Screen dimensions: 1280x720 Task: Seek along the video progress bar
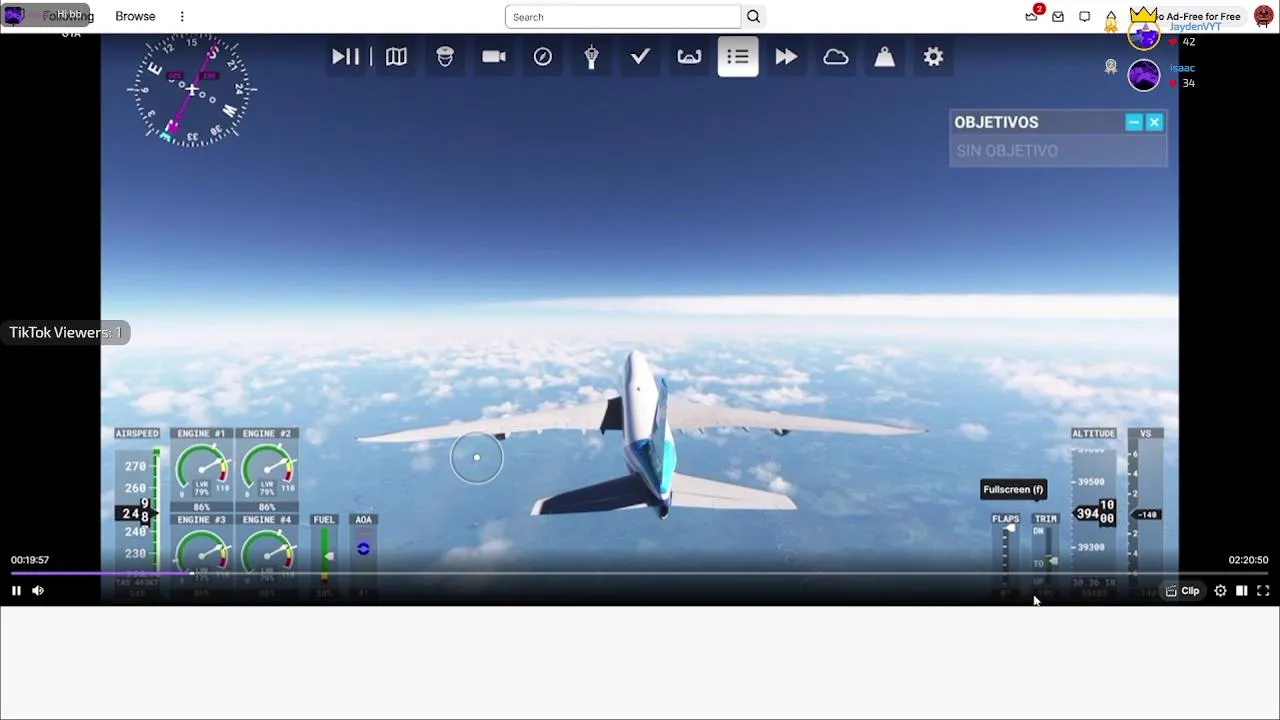tap(640, 574)
